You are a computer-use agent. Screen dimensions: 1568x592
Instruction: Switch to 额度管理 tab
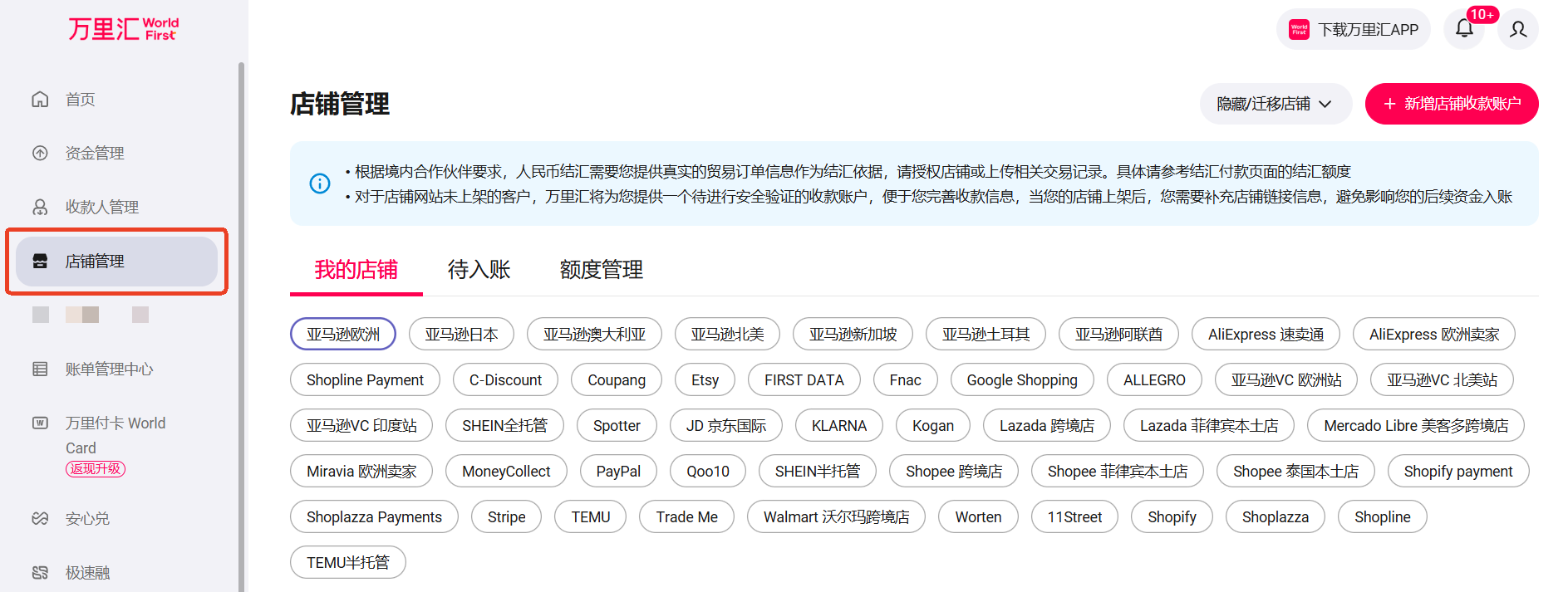pos(601,270)
